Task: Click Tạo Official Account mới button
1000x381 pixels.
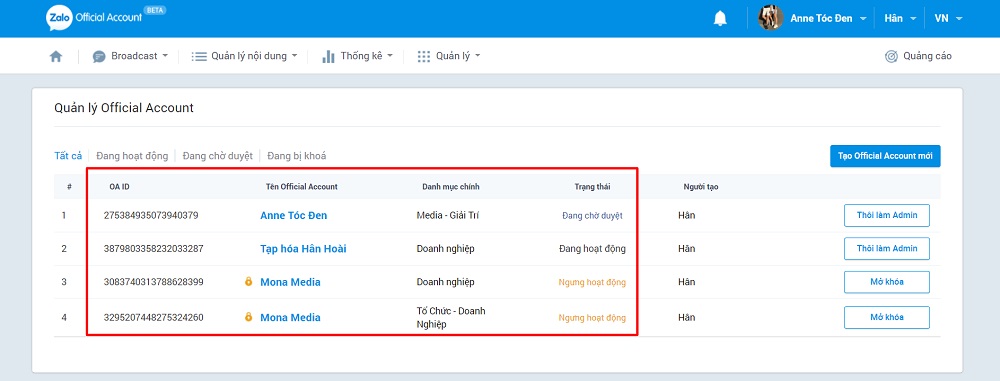Action: 885,156
